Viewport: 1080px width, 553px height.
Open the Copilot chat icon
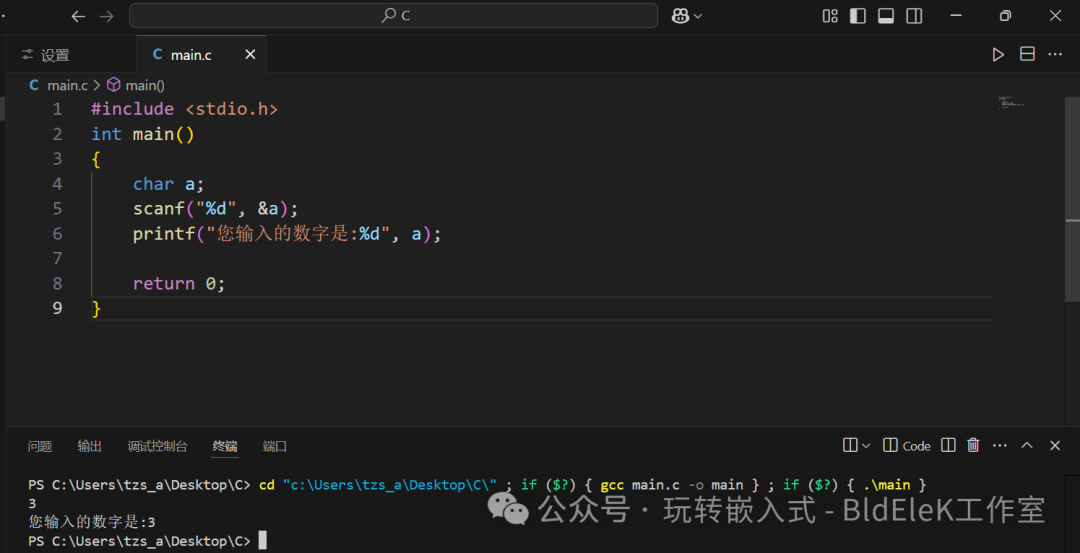click(x=681, y=16)
